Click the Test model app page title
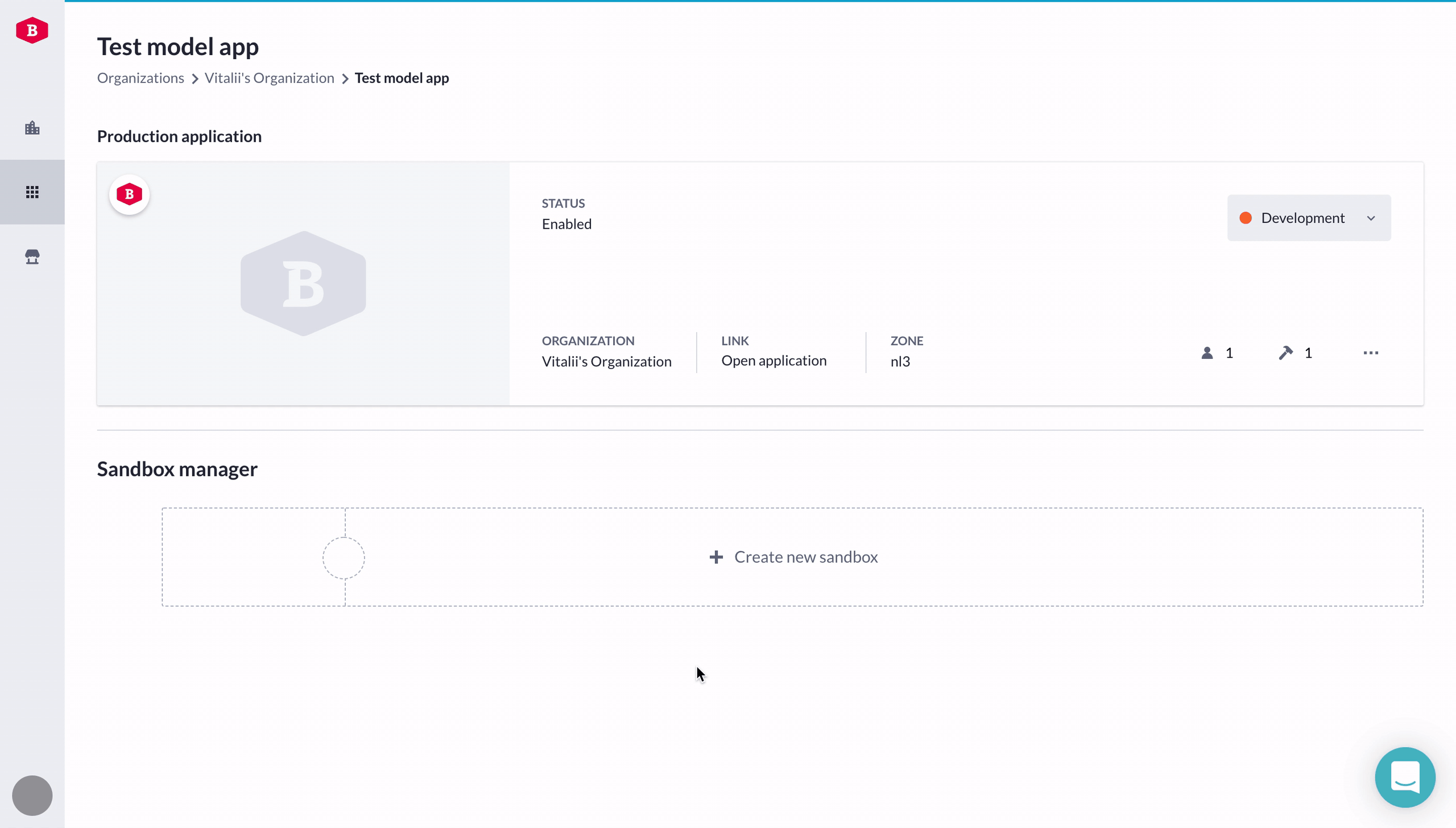This screenshot has width=1456, height=828. pos(177,47)
